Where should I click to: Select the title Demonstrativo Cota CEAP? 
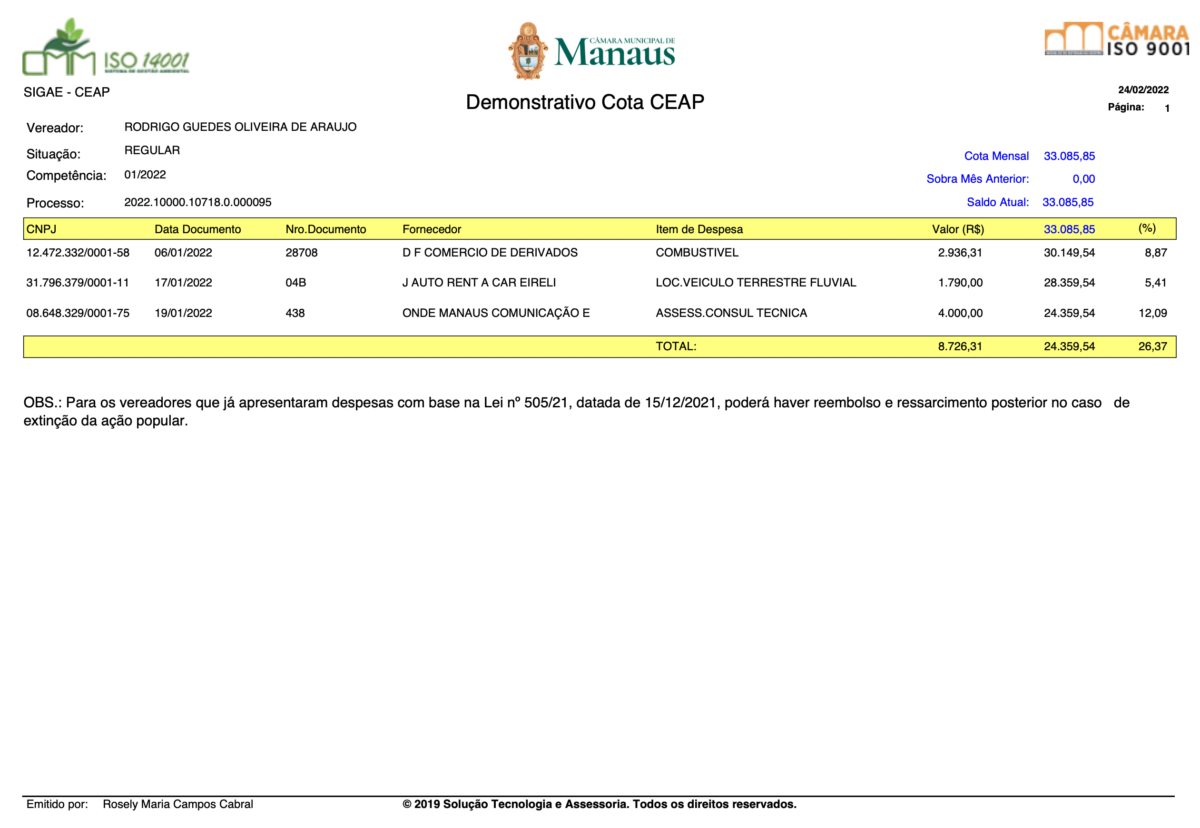tap(585, 102)
